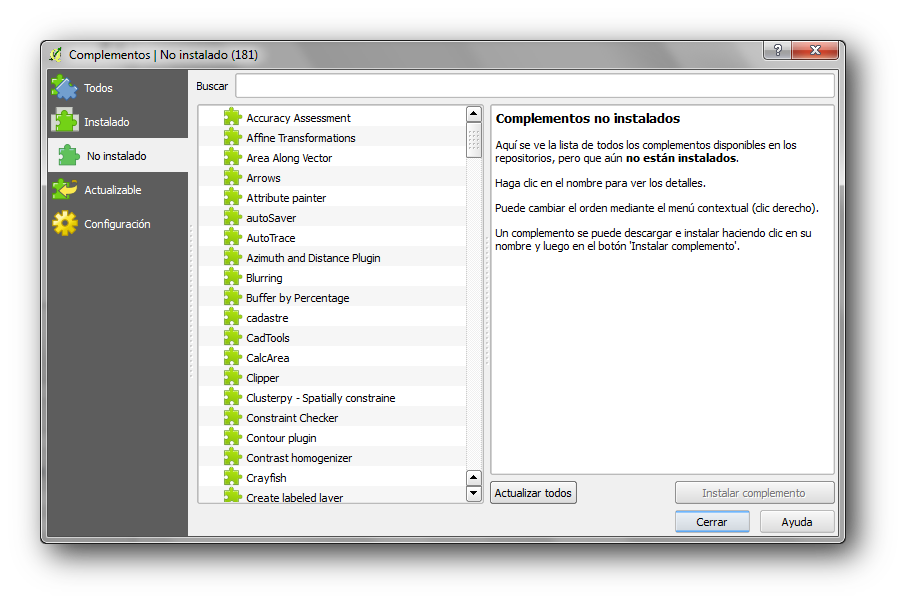This screenshot has width=906, height=604.
Task: Select the Contour plugin name
Action: [281, 438]
